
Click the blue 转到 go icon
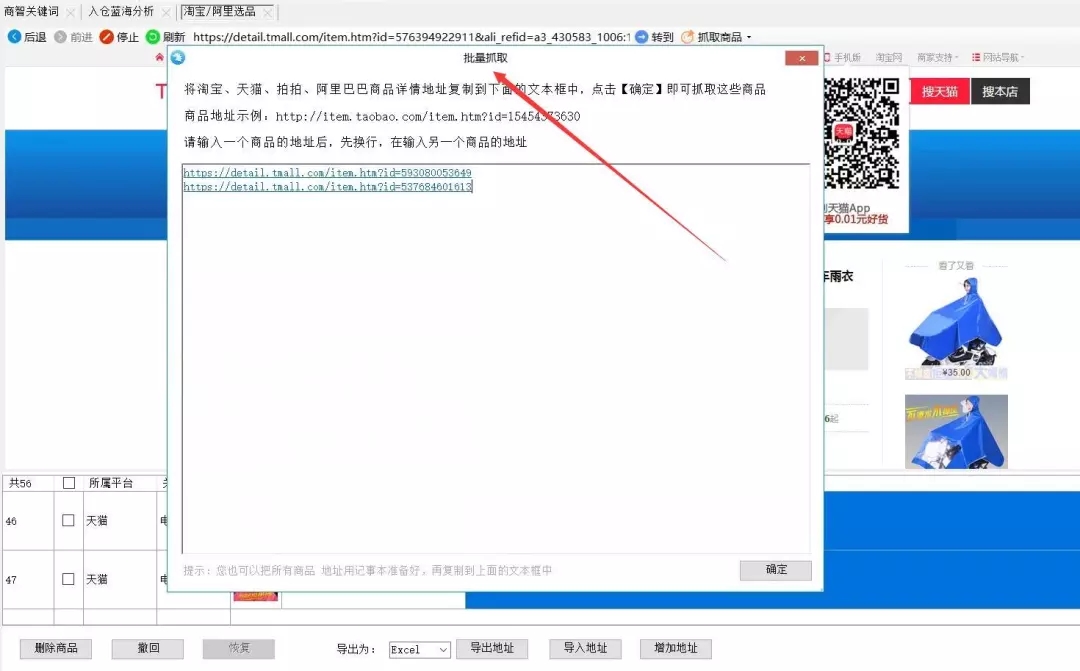(x=641, y=37)
